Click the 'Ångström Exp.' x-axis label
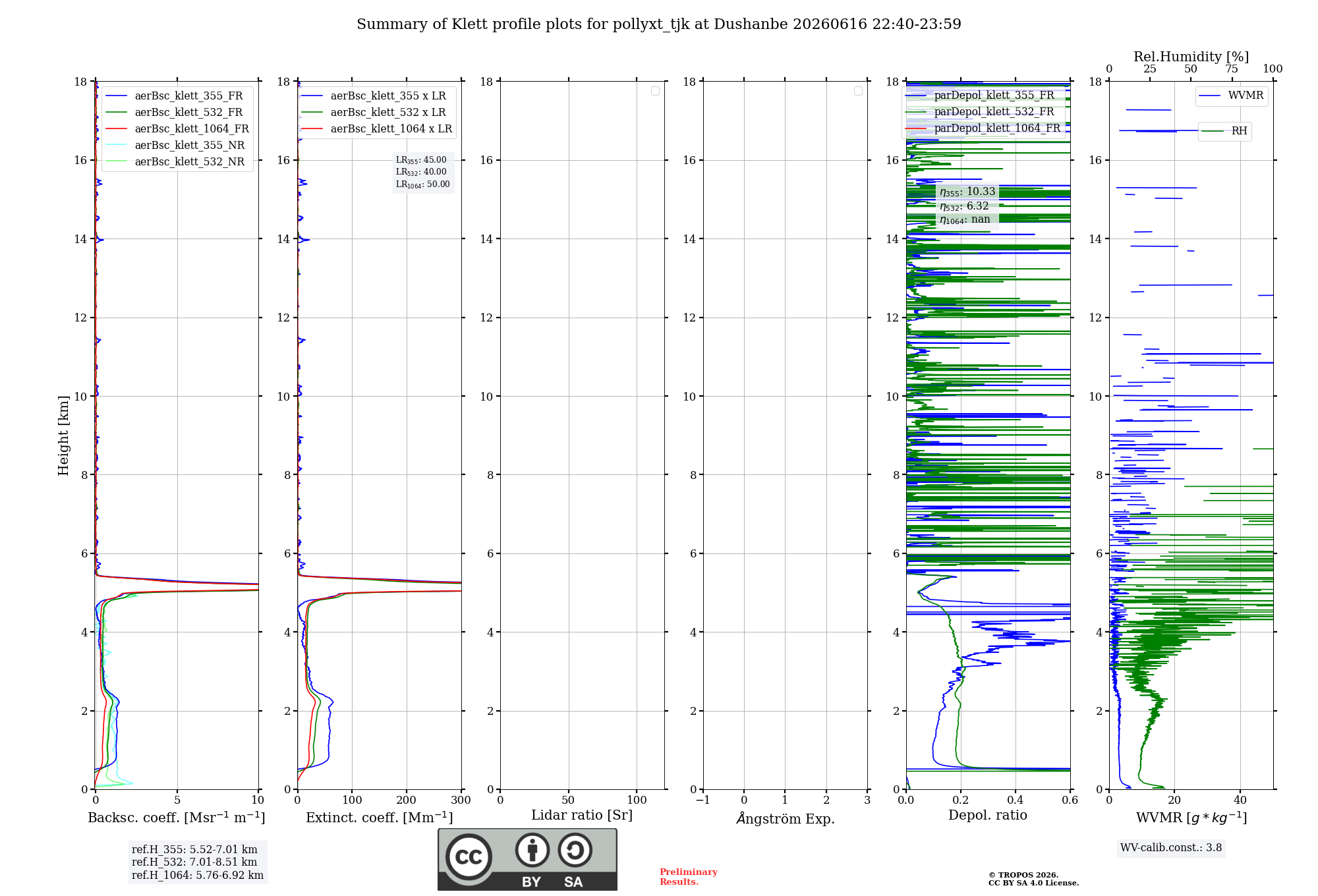Viewport: 1318px width, 896px height. [786, 818]
